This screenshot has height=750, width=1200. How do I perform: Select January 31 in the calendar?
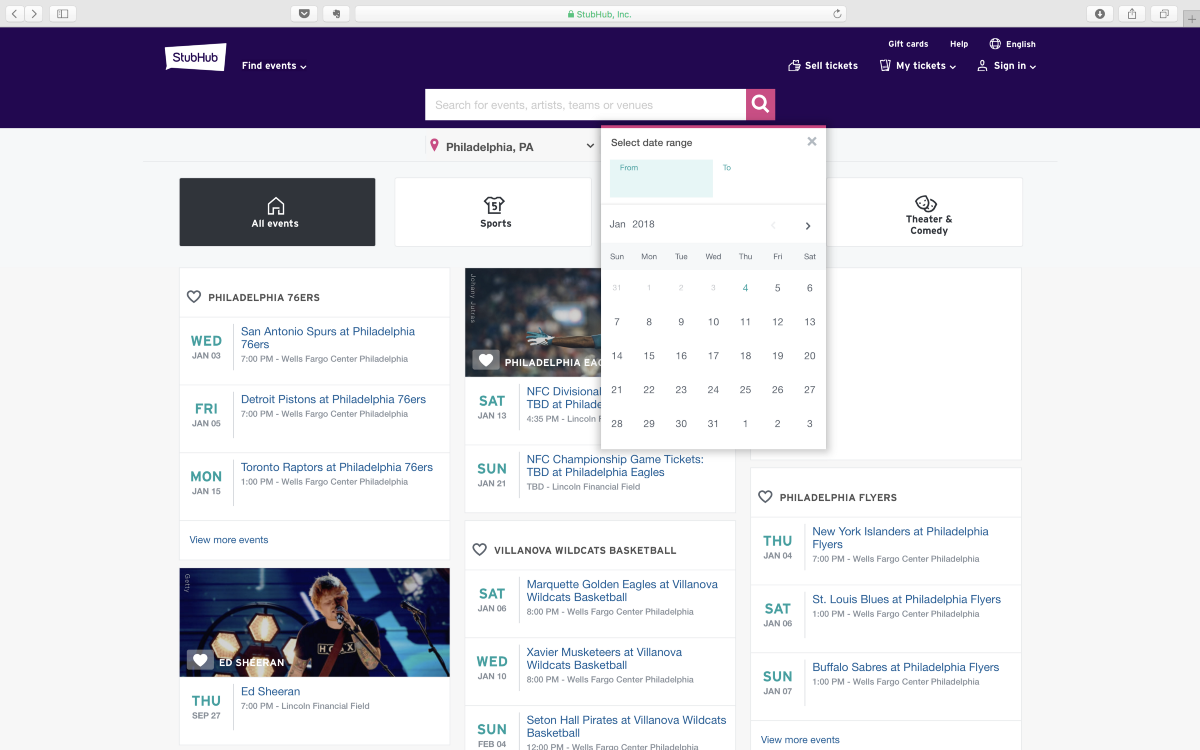713,424
